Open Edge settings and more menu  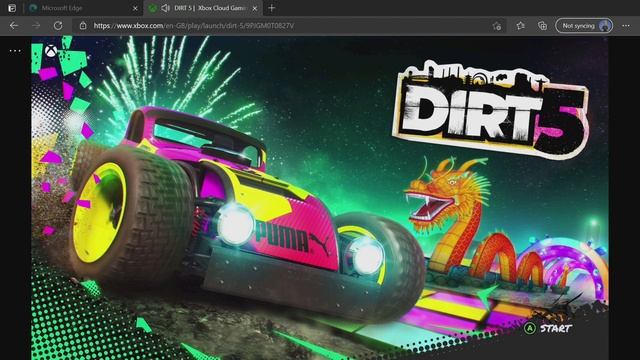point(626,26)
